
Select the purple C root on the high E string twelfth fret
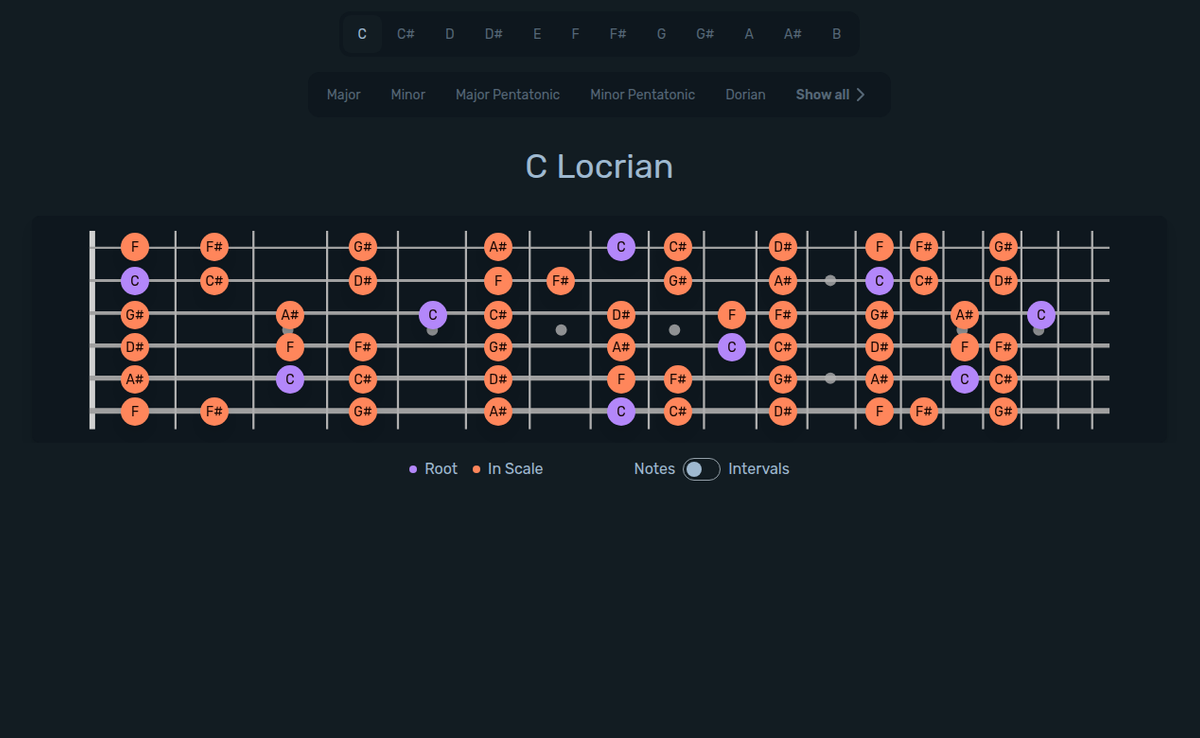pos(621,246)
